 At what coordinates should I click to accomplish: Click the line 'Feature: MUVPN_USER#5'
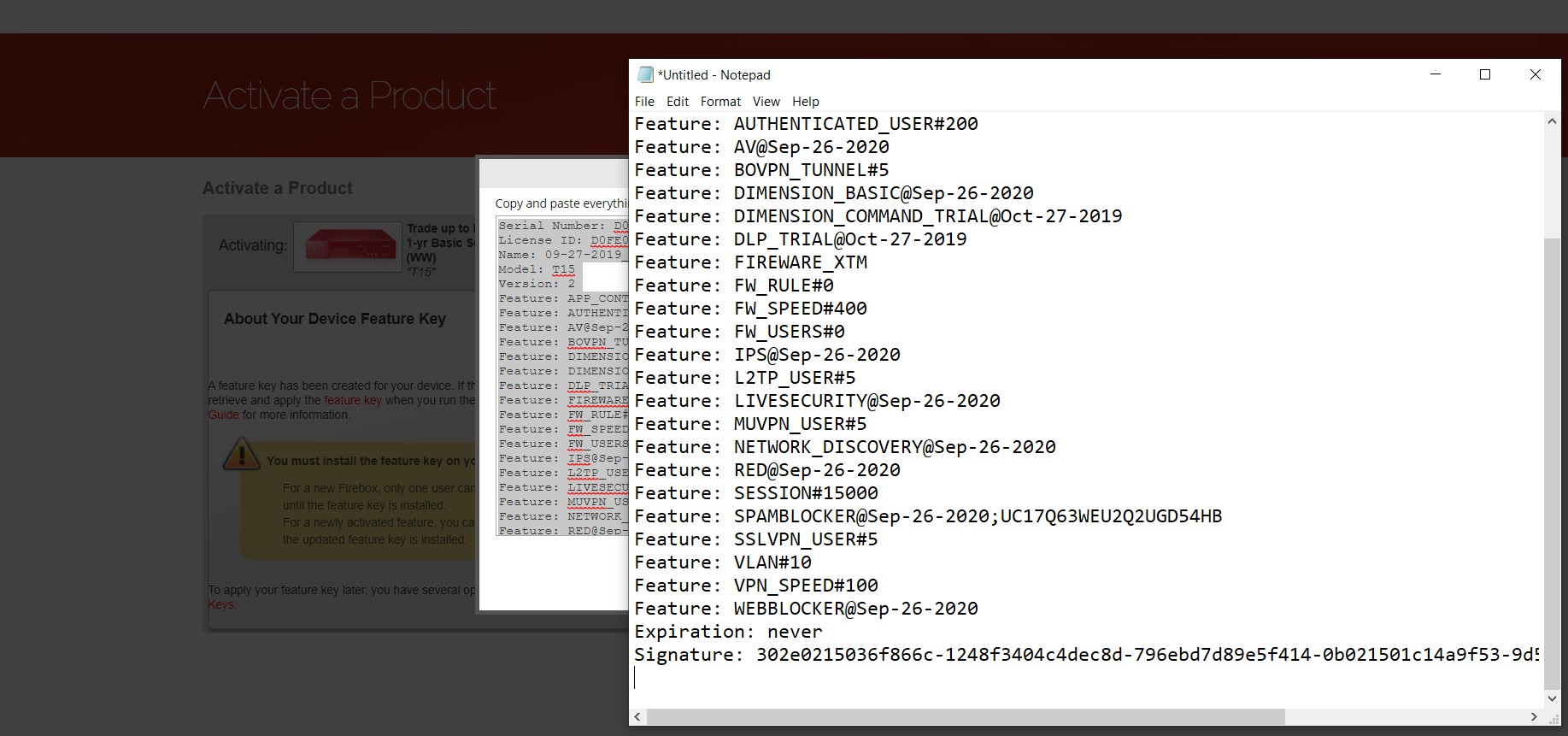pyautogui.click(x=750, y=424)
